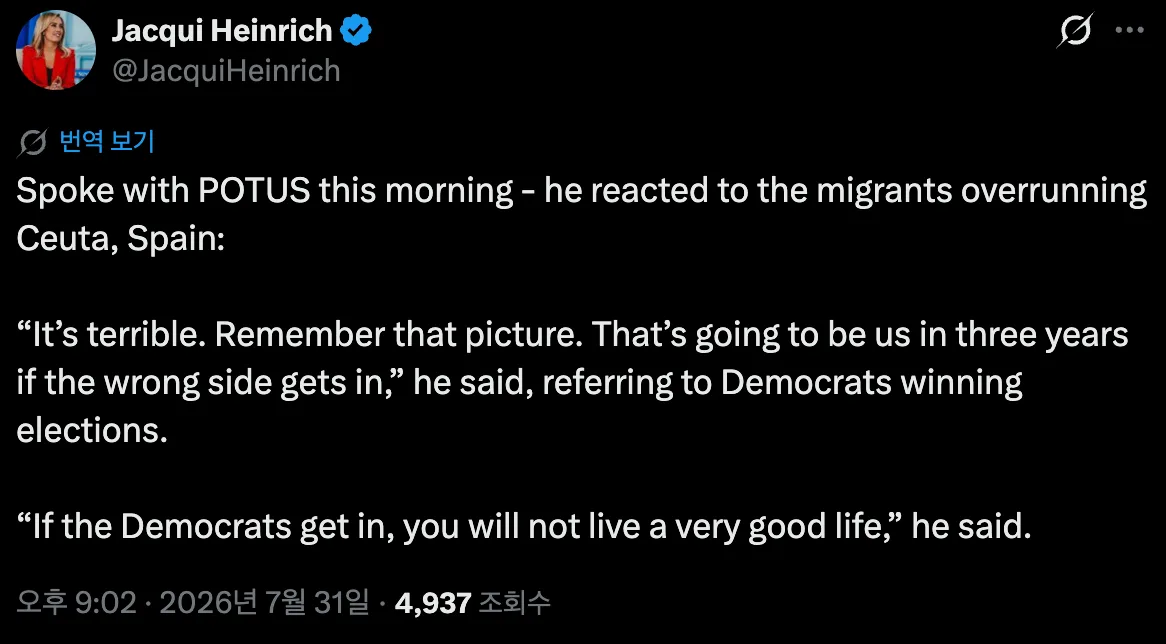Open the Jacqui Heinrich display name link
1166x644 pixels.
tap(222, 31)
